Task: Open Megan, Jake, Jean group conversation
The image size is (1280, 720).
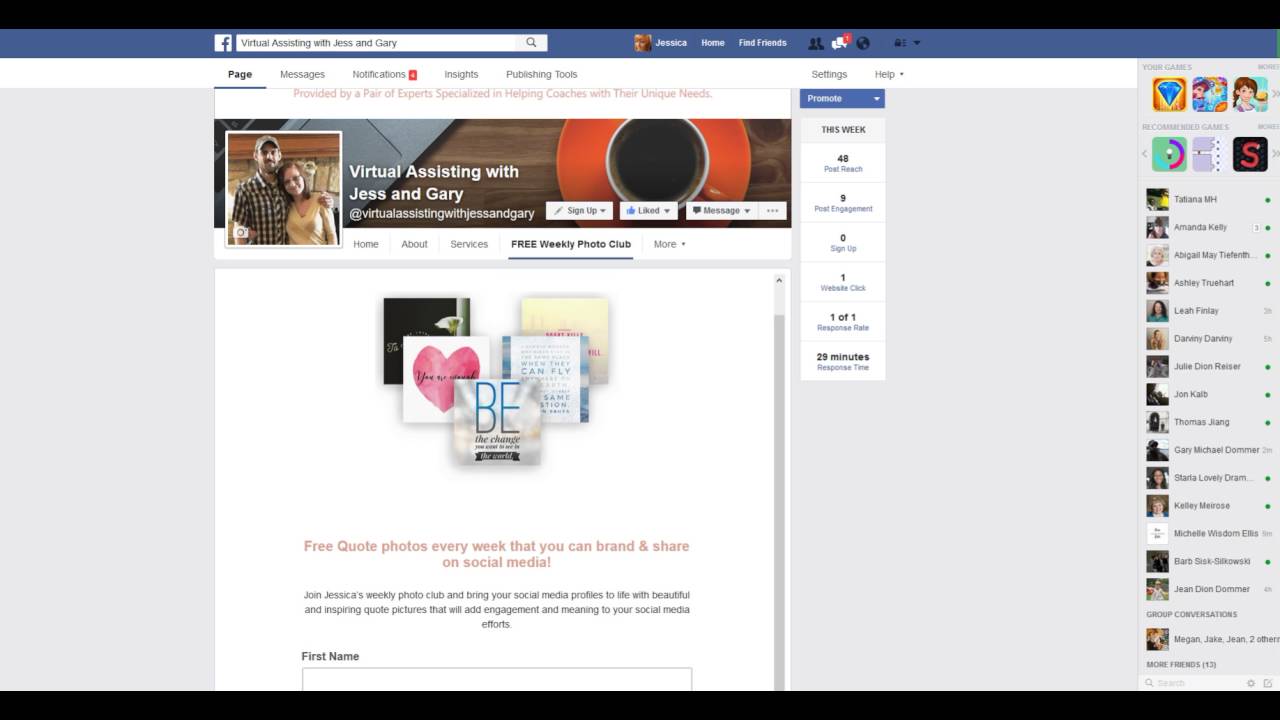Action: coord(1208,639)
